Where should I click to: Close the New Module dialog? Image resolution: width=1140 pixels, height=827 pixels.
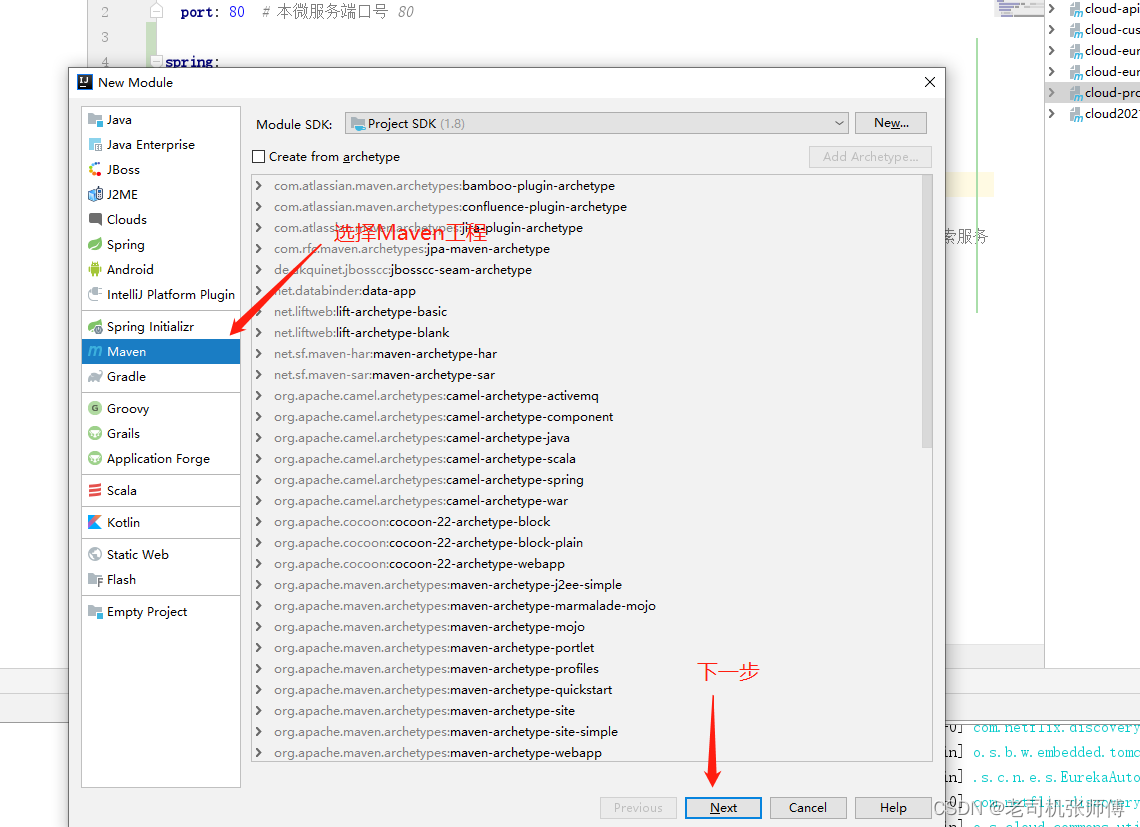click(929, 82)
